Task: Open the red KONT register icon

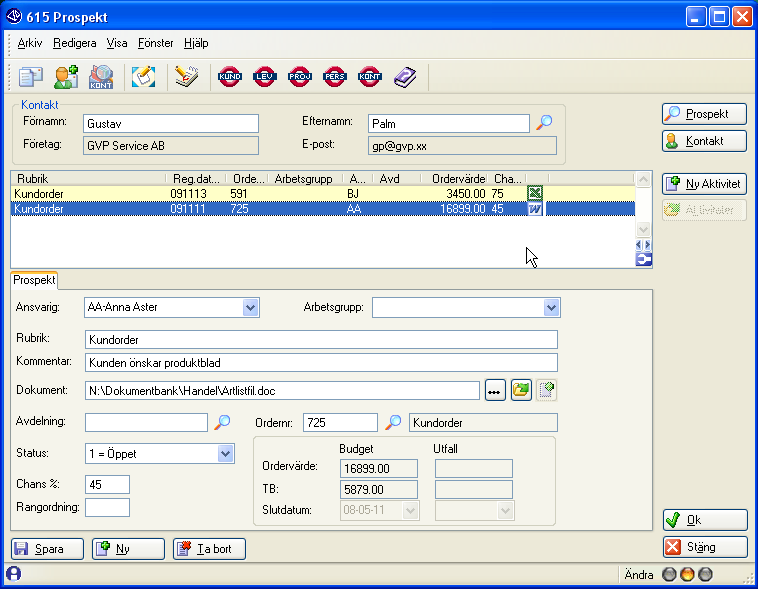Action: tap(369, 76)
